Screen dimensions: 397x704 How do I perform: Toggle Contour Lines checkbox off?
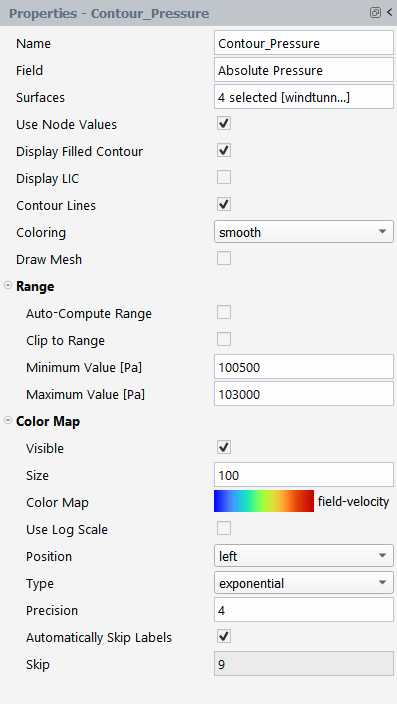pyautogui.click(x=224, y=204)
